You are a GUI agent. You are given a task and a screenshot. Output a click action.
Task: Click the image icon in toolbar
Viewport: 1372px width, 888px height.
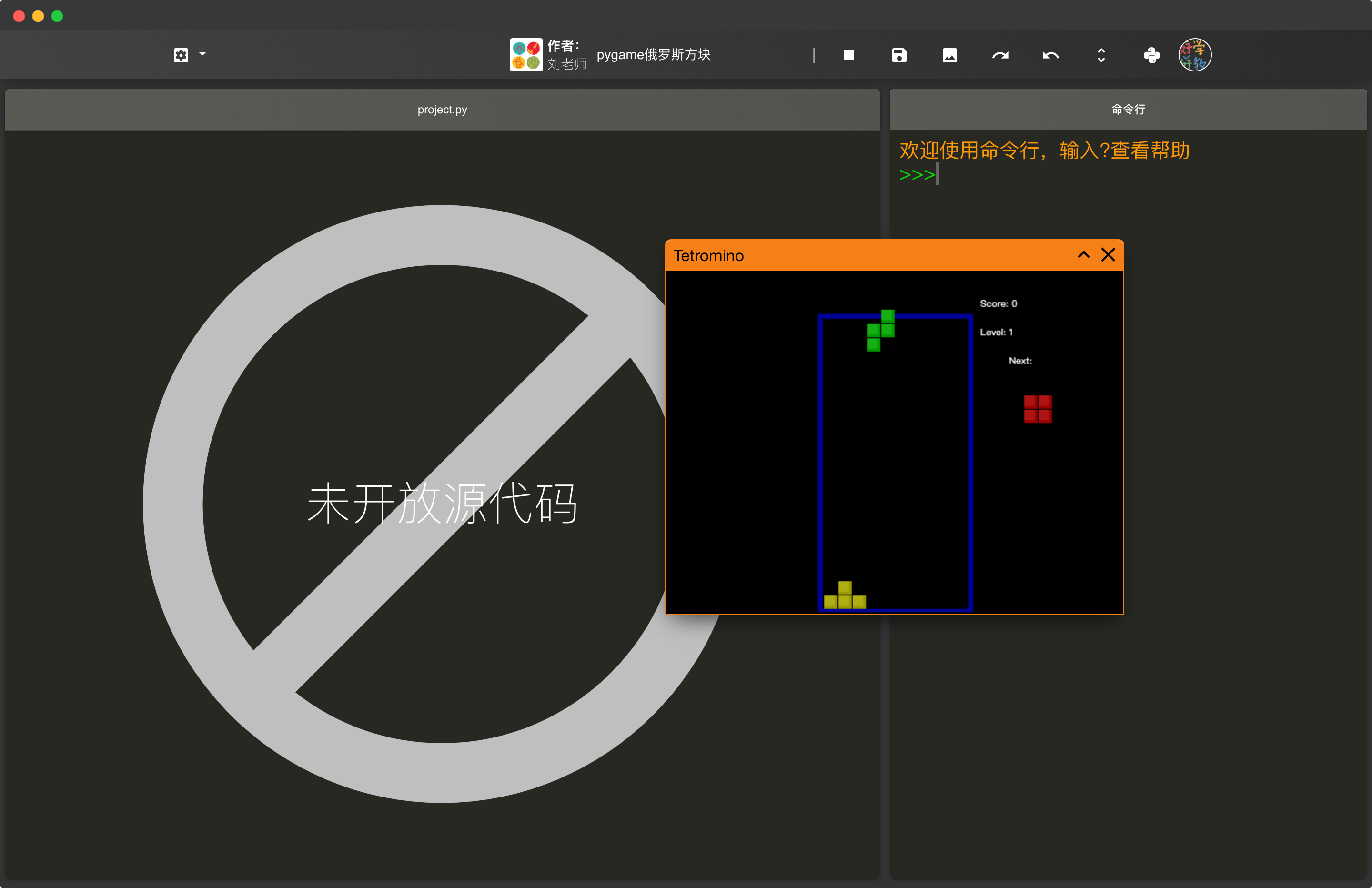pos(949,55)
